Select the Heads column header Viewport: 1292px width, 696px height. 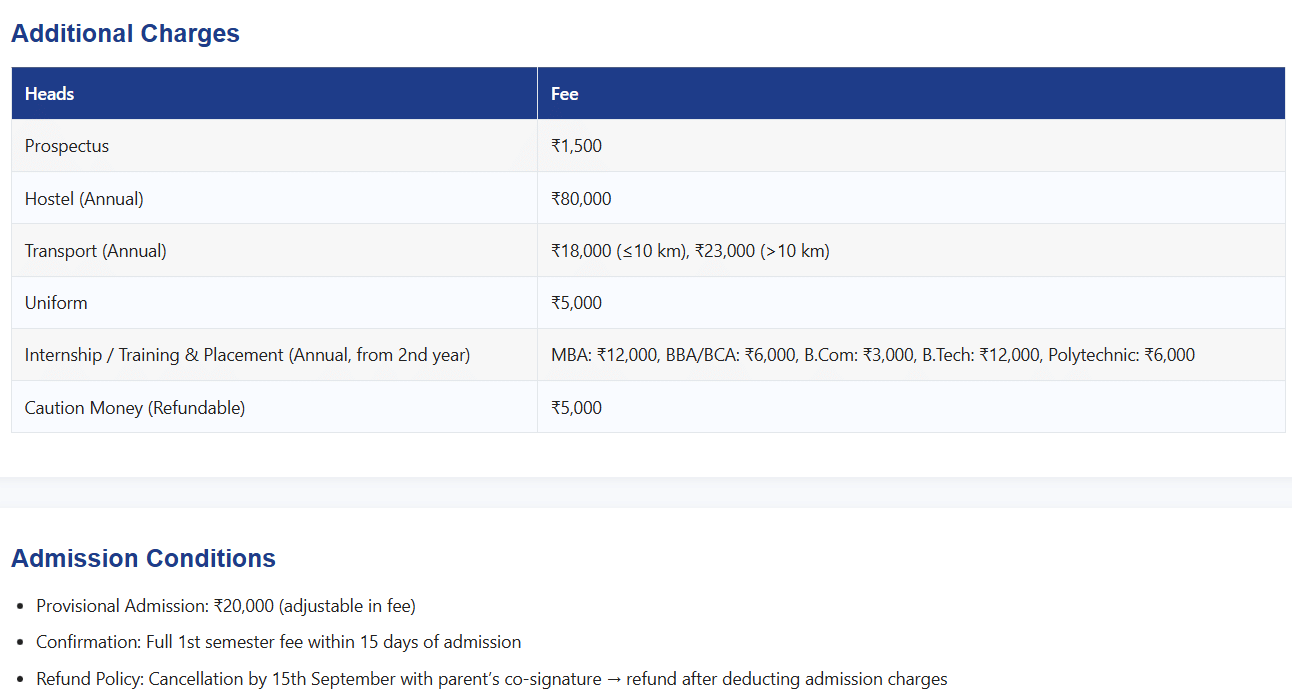(x=50, y=93)
